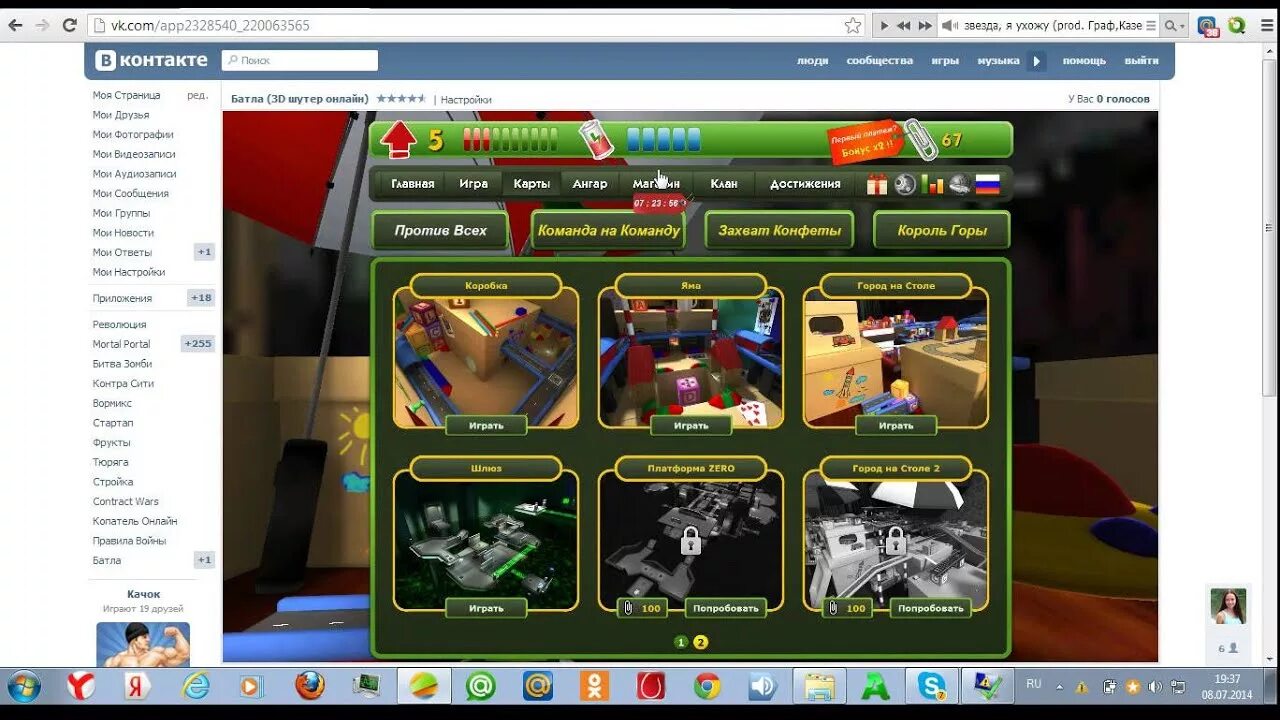Click Играть on the Шлюз map
The height and width of the screenshot is (720, 1280).
(x=486, y=608)
